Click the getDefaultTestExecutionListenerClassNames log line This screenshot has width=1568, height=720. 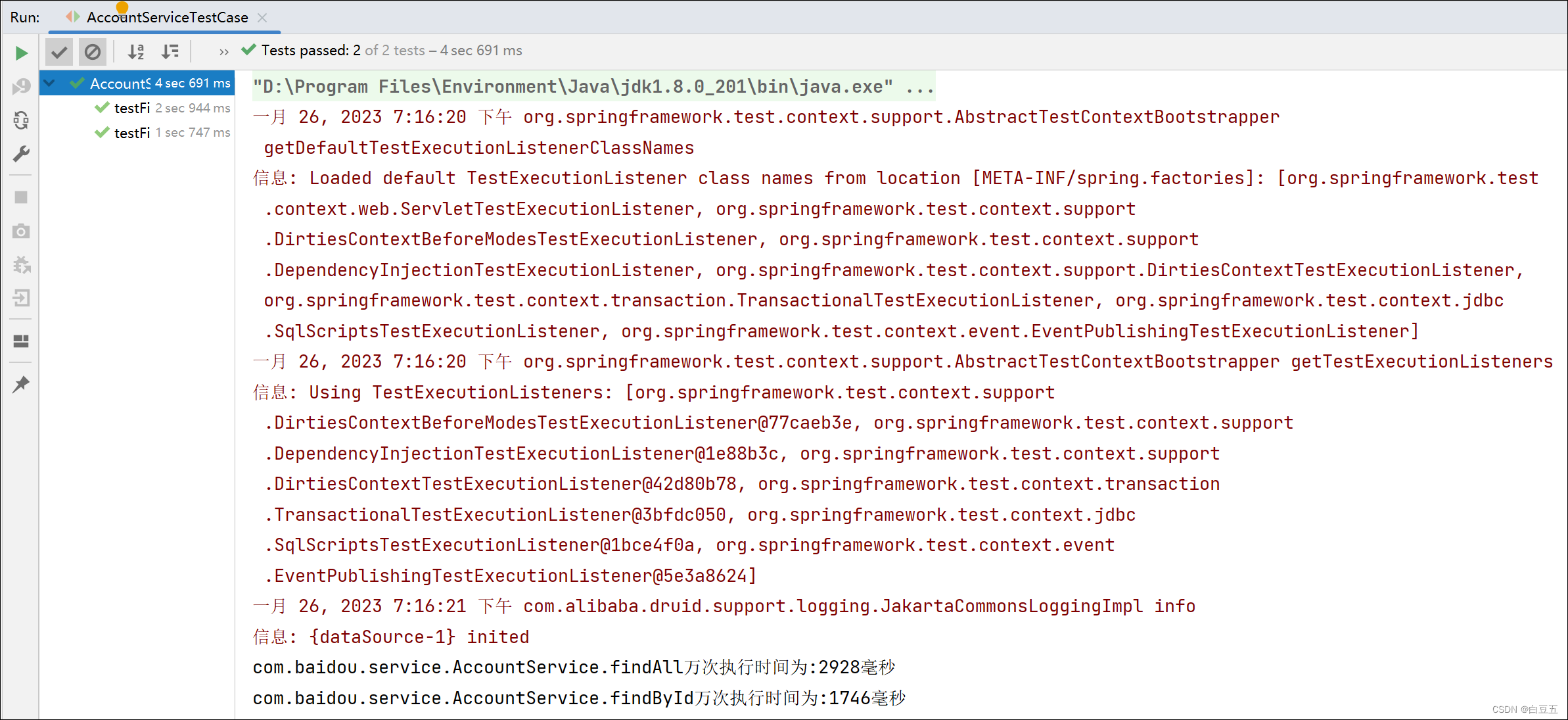click(478, 148)
